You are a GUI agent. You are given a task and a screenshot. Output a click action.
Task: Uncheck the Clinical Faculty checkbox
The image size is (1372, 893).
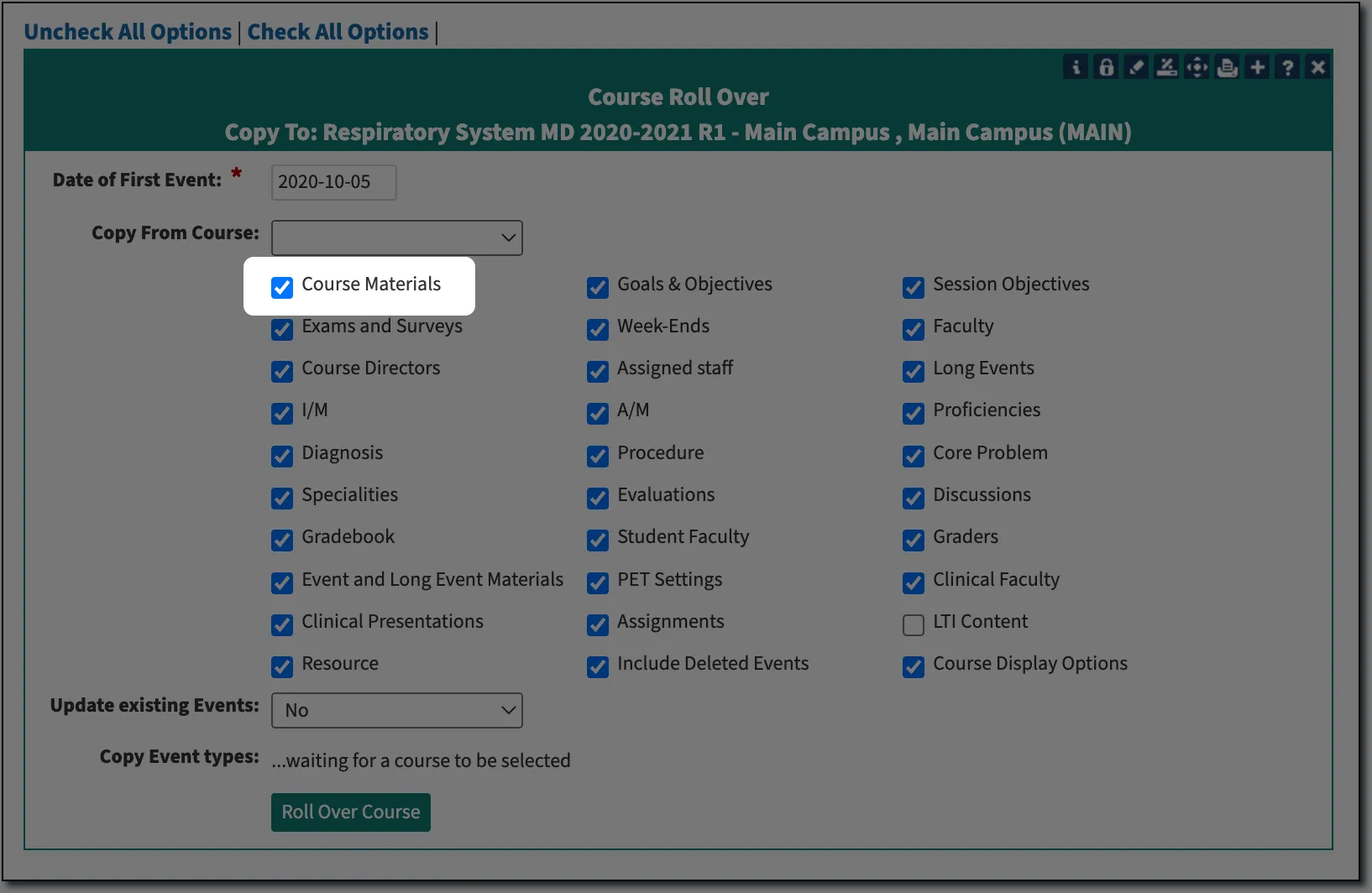pyautogui.click(x=914, y=582)
